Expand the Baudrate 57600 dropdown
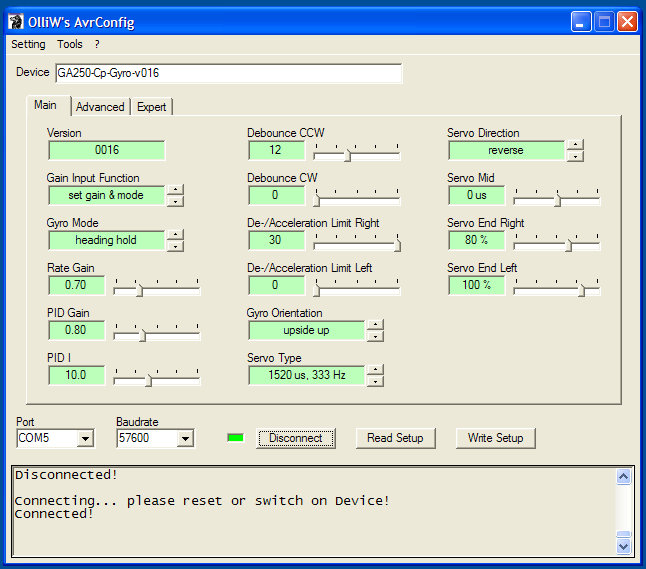 (184, 438)
